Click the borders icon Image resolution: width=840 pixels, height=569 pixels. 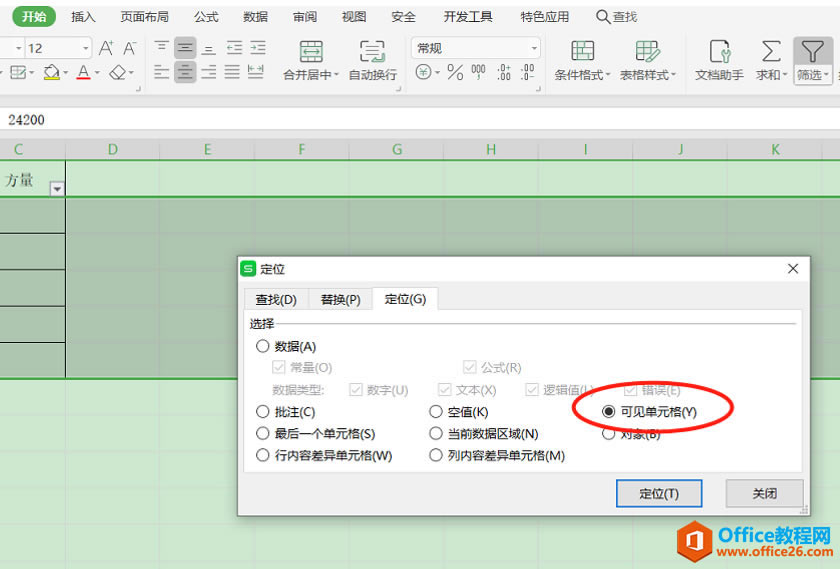tap(18, 72)
